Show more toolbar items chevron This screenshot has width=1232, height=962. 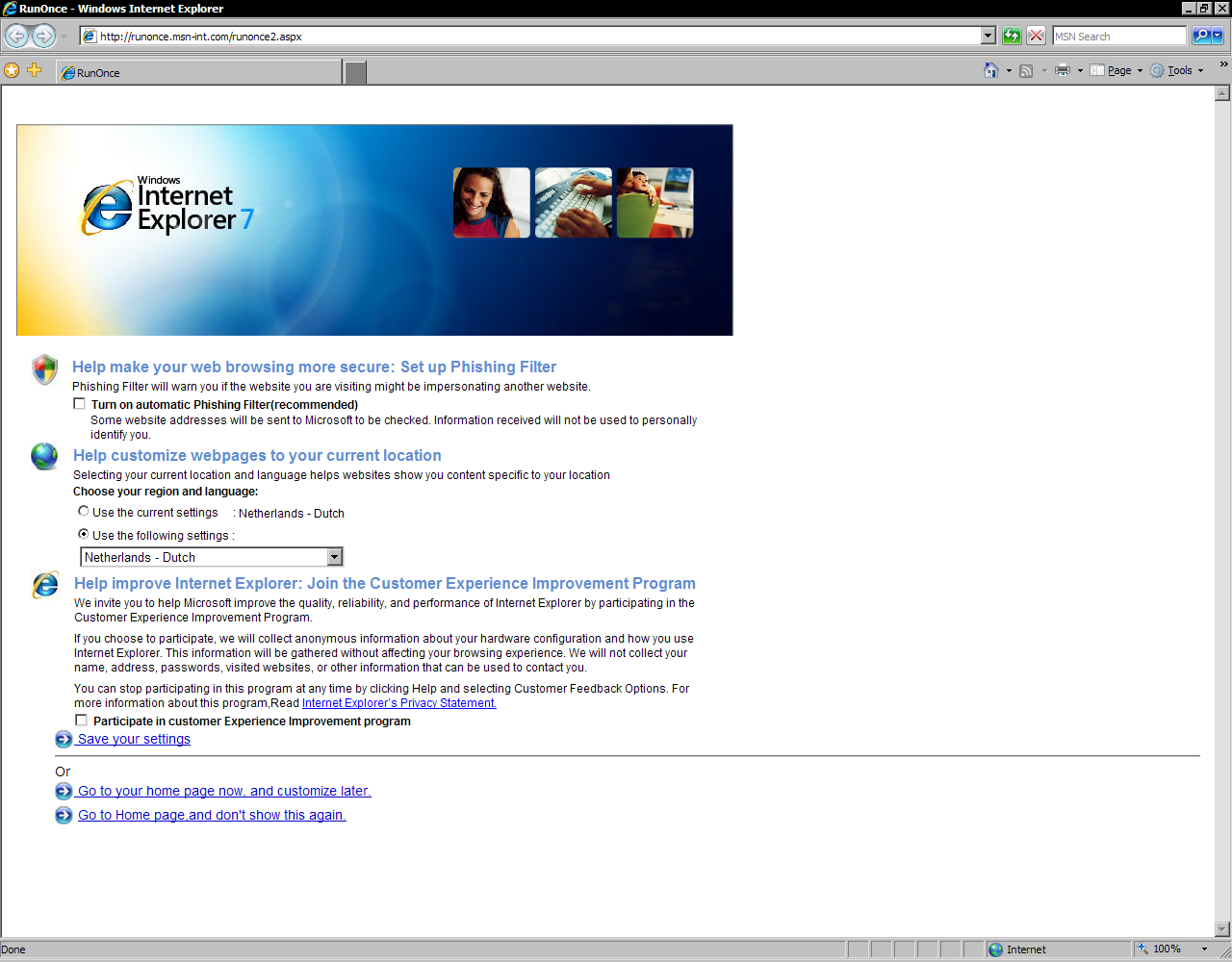(x=1223, y=65)
